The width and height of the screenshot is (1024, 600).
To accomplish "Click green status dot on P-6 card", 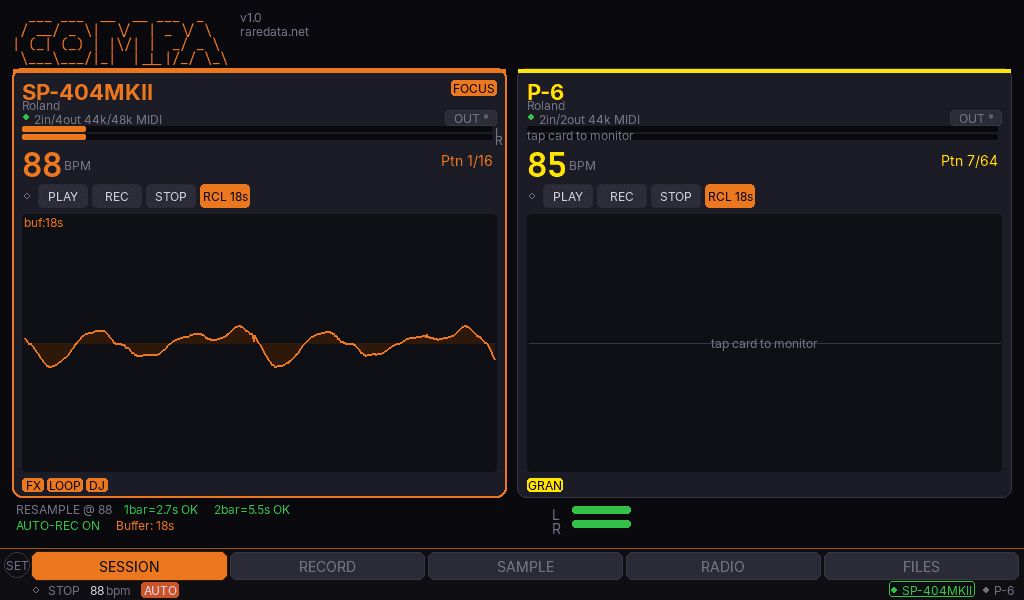I will point(531,118).
